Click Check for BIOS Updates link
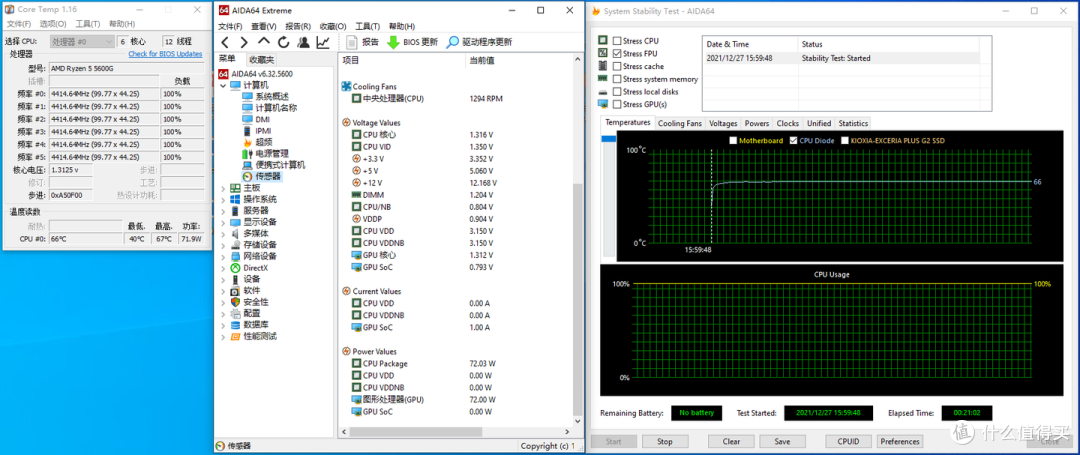The image size is (1080, 455). pos(165,54)
